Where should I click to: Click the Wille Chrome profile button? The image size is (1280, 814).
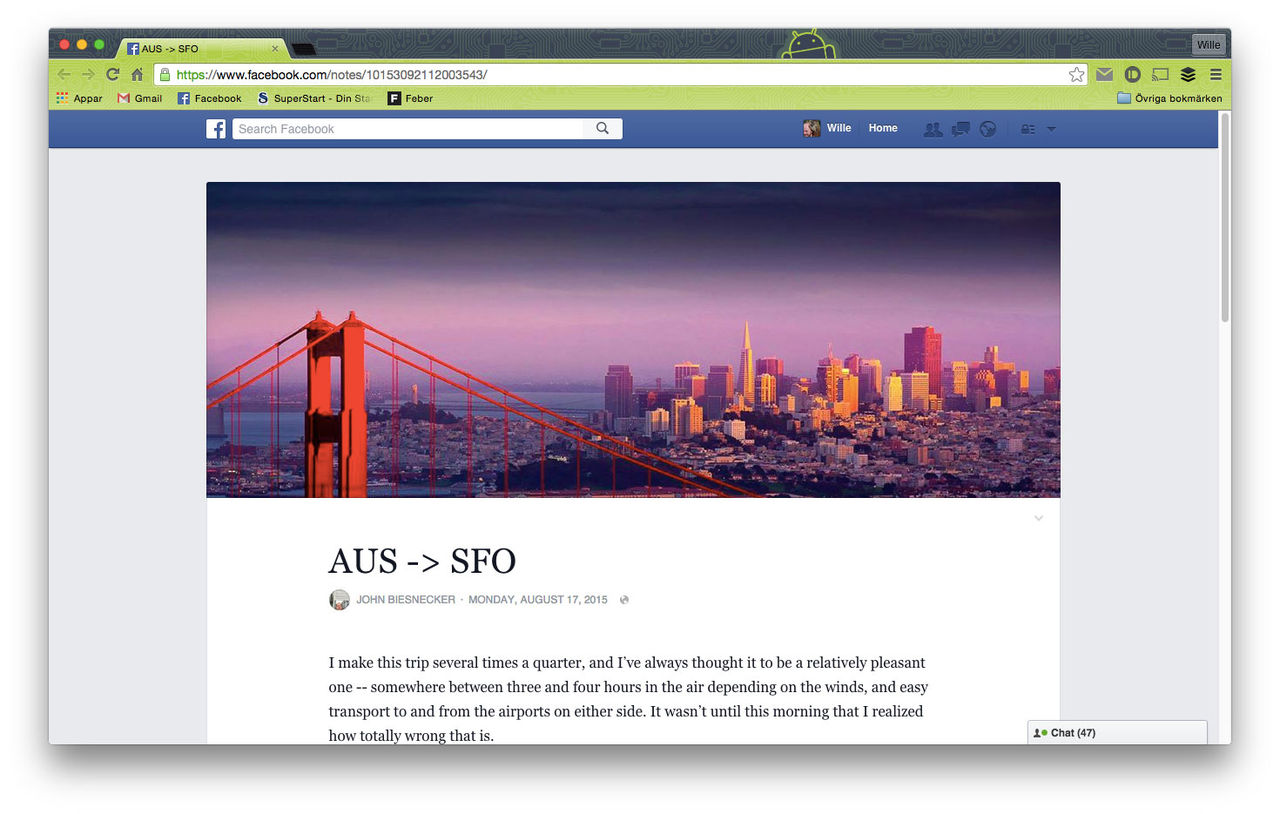tap(1208, 45)
